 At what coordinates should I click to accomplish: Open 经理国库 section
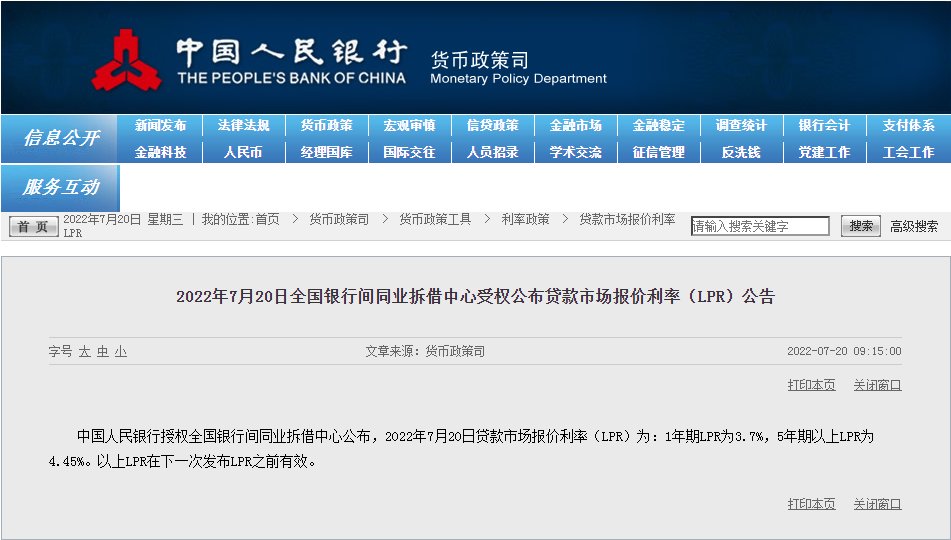point(326,152)
